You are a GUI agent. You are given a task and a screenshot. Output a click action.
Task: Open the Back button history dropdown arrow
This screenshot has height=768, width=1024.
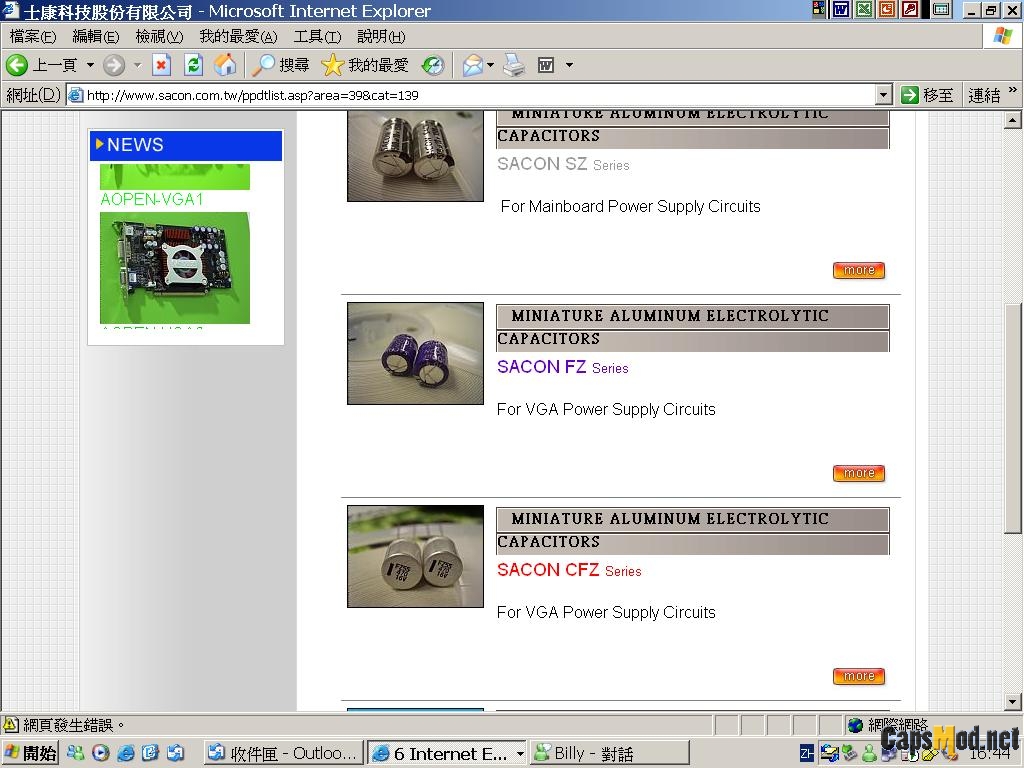[x=90, y=65]
